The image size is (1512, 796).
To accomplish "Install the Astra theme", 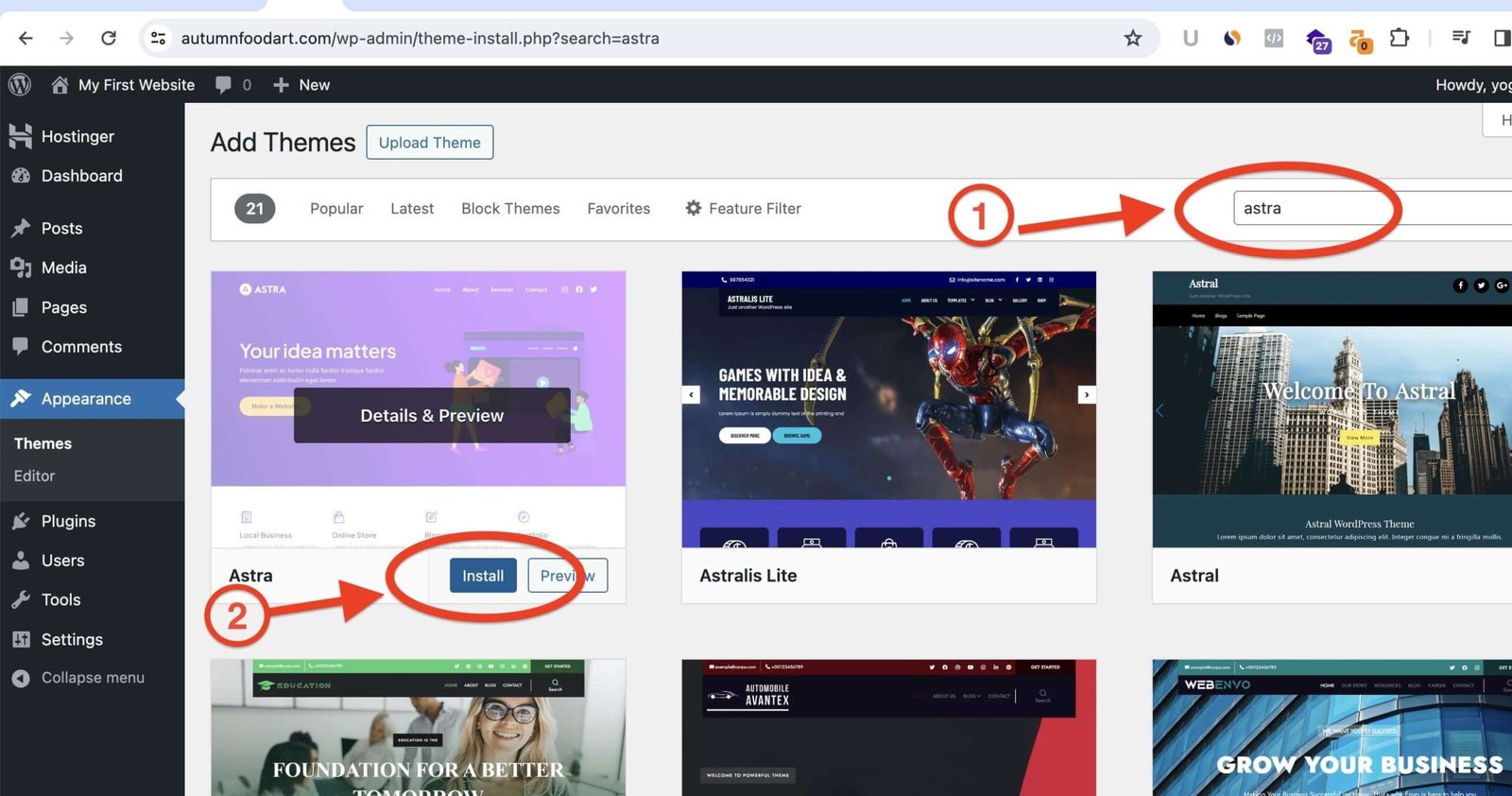I will coord(483,576).
